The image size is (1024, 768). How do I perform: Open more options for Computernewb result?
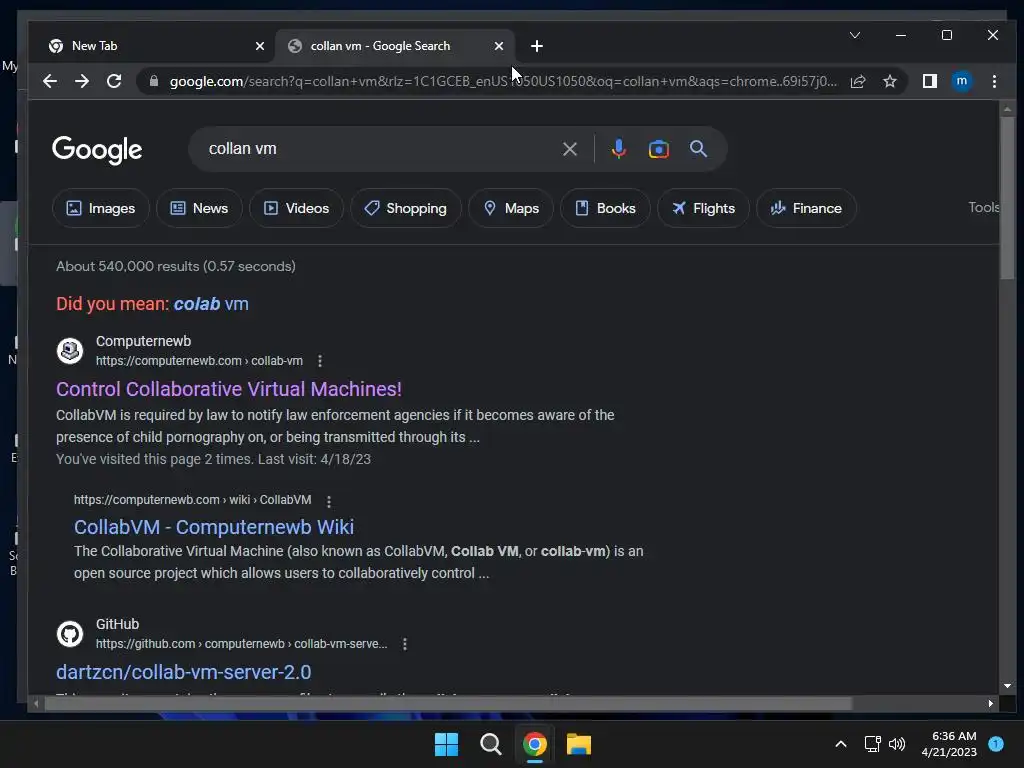(319, 361)
